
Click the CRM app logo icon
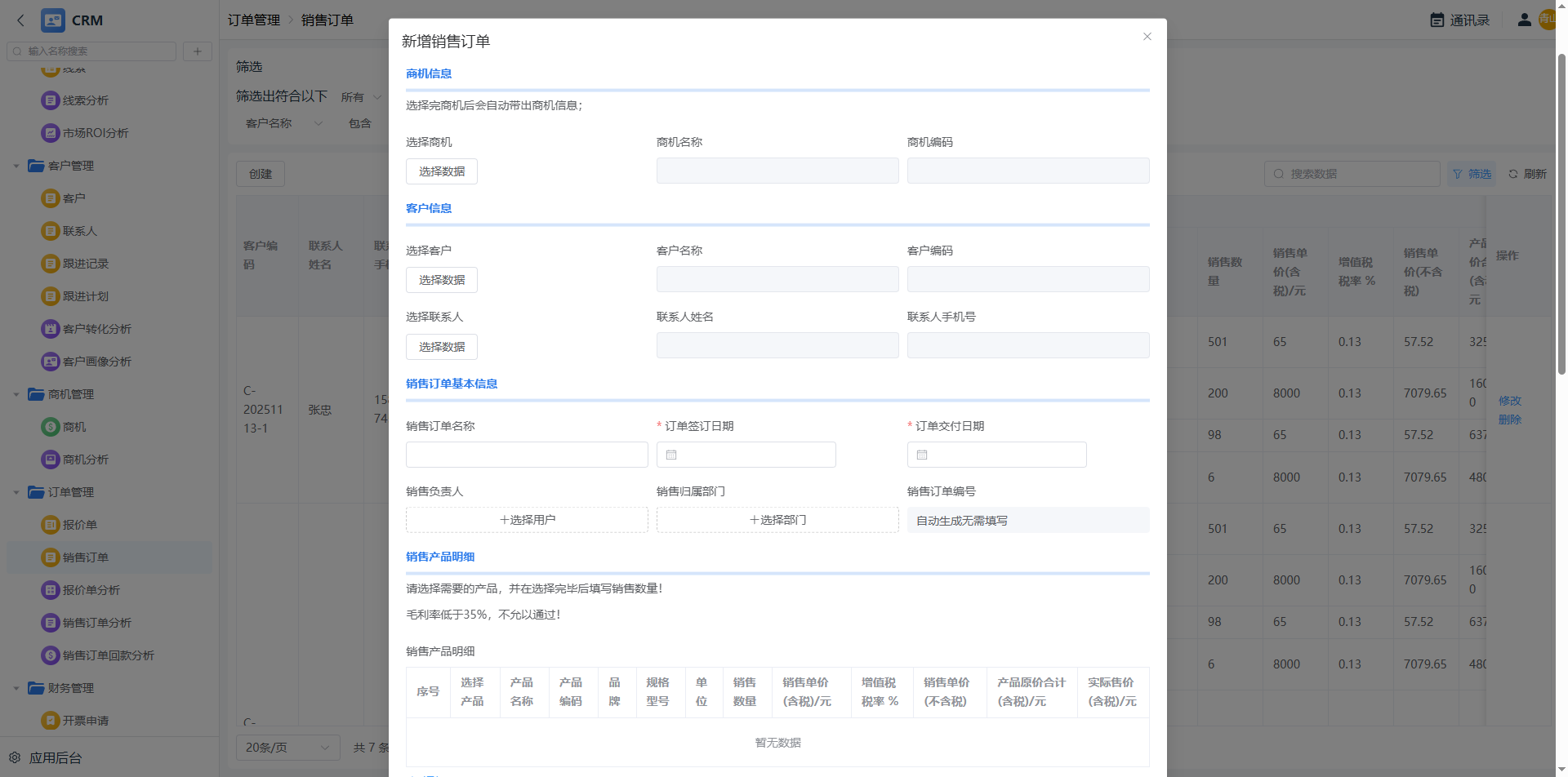tap(53, 20)
